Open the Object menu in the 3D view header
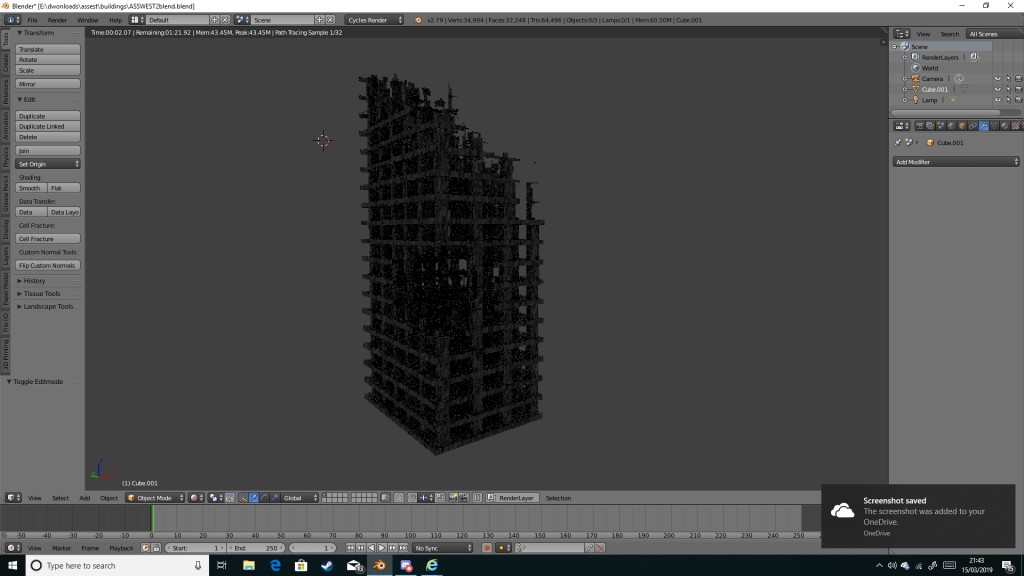The width and height of the screenshot is (1024, 576). (108, 497)
